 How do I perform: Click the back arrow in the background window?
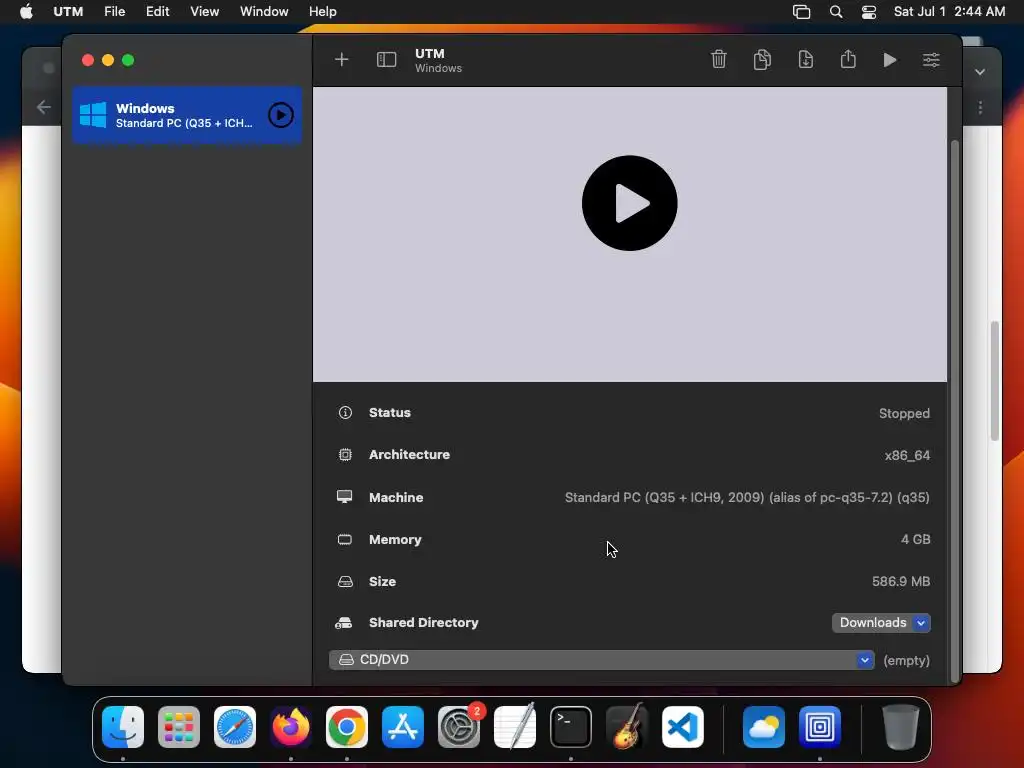point(44,107)
